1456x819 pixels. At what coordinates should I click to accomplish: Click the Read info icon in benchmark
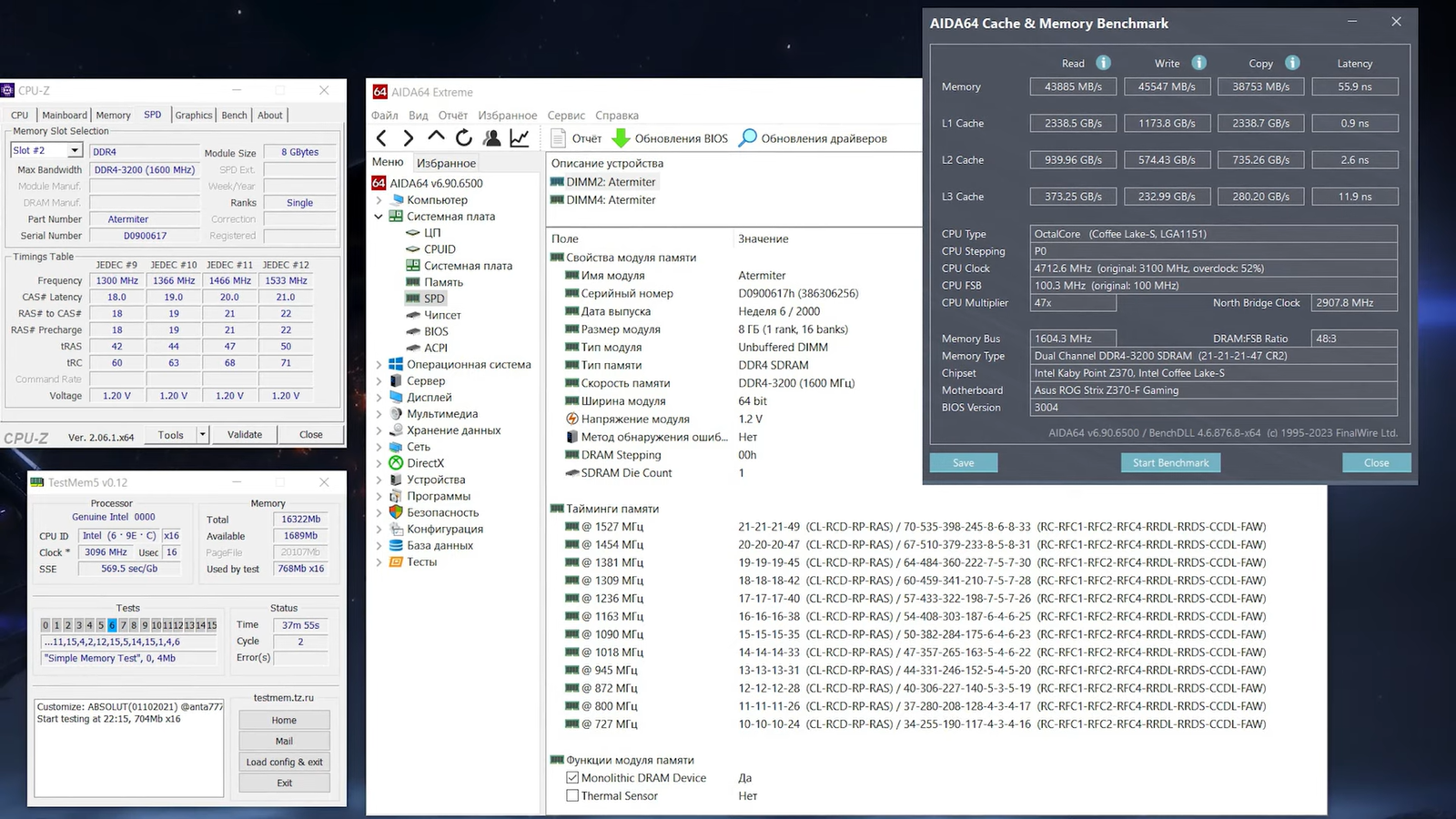1103,63
